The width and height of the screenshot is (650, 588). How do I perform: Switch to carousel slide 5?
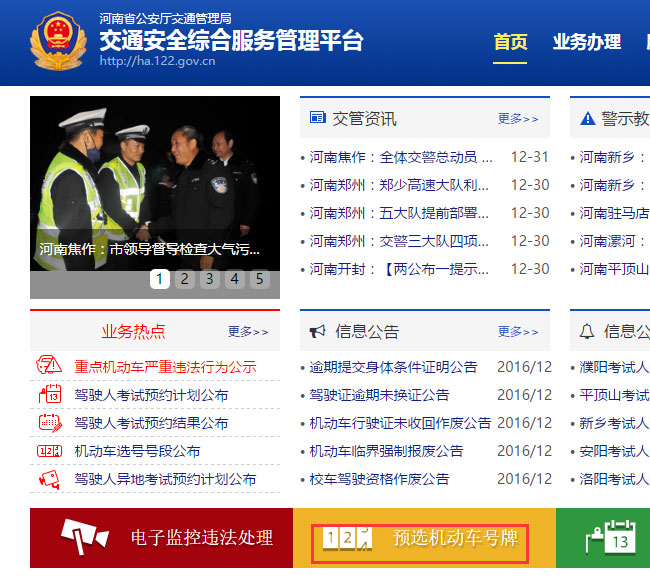260,279
